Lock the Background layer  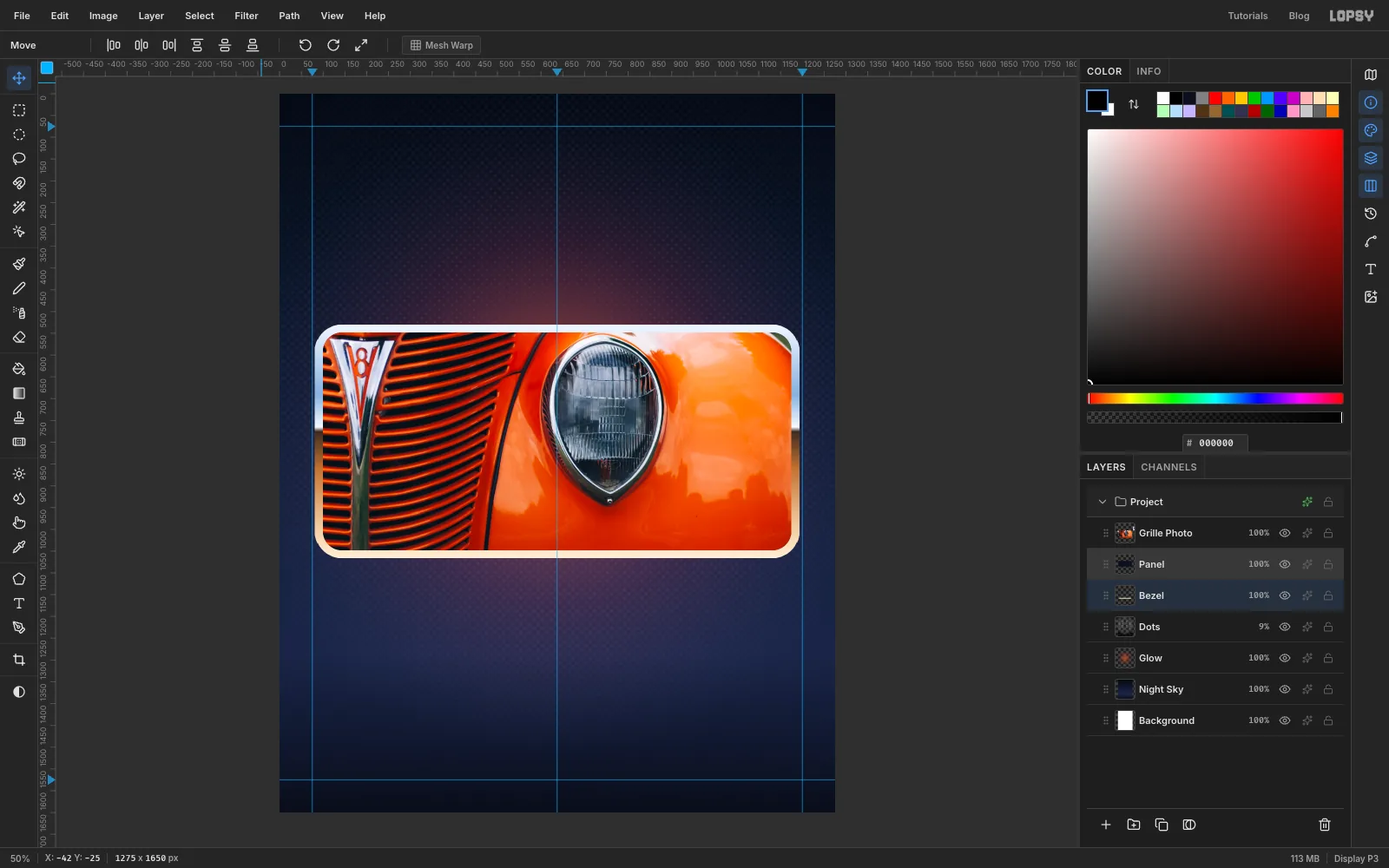pos(1328,720)
